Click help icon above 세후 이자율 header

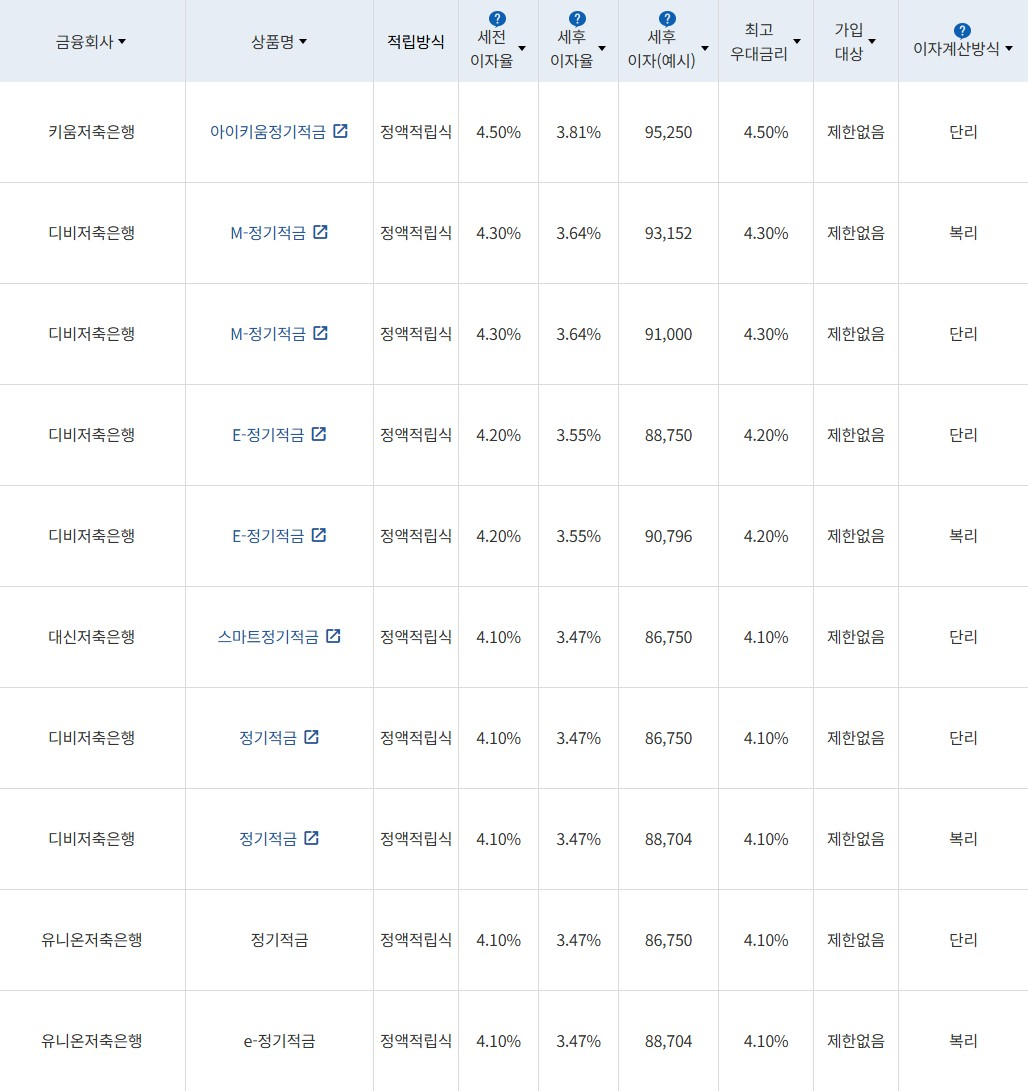[577, 19]
